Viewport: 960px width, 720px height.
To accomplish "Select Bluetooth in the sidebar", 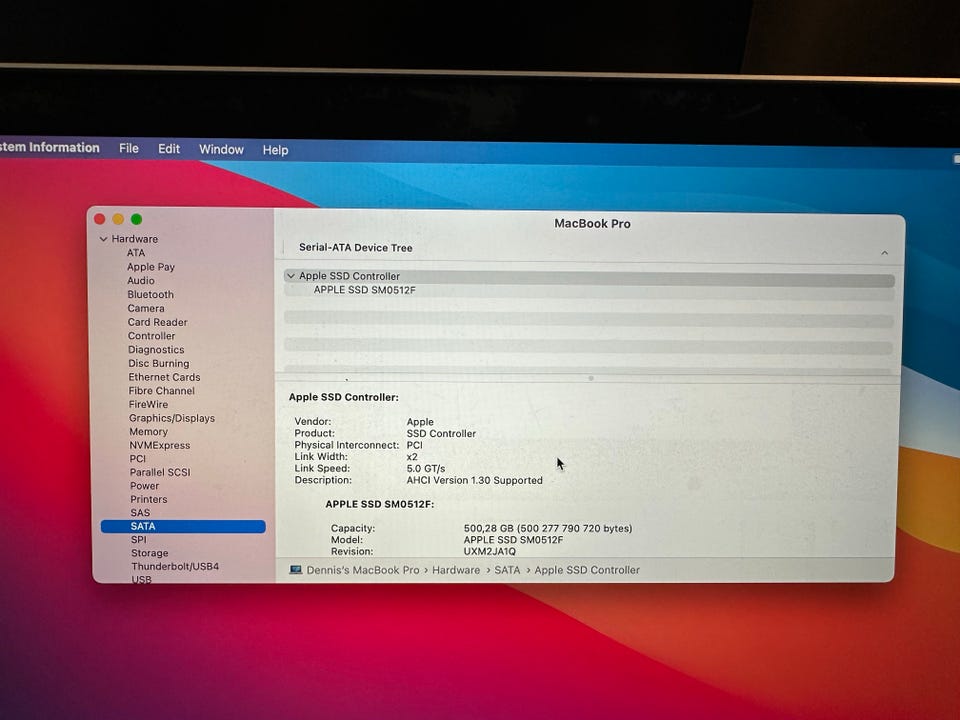I will pos(151,294).
